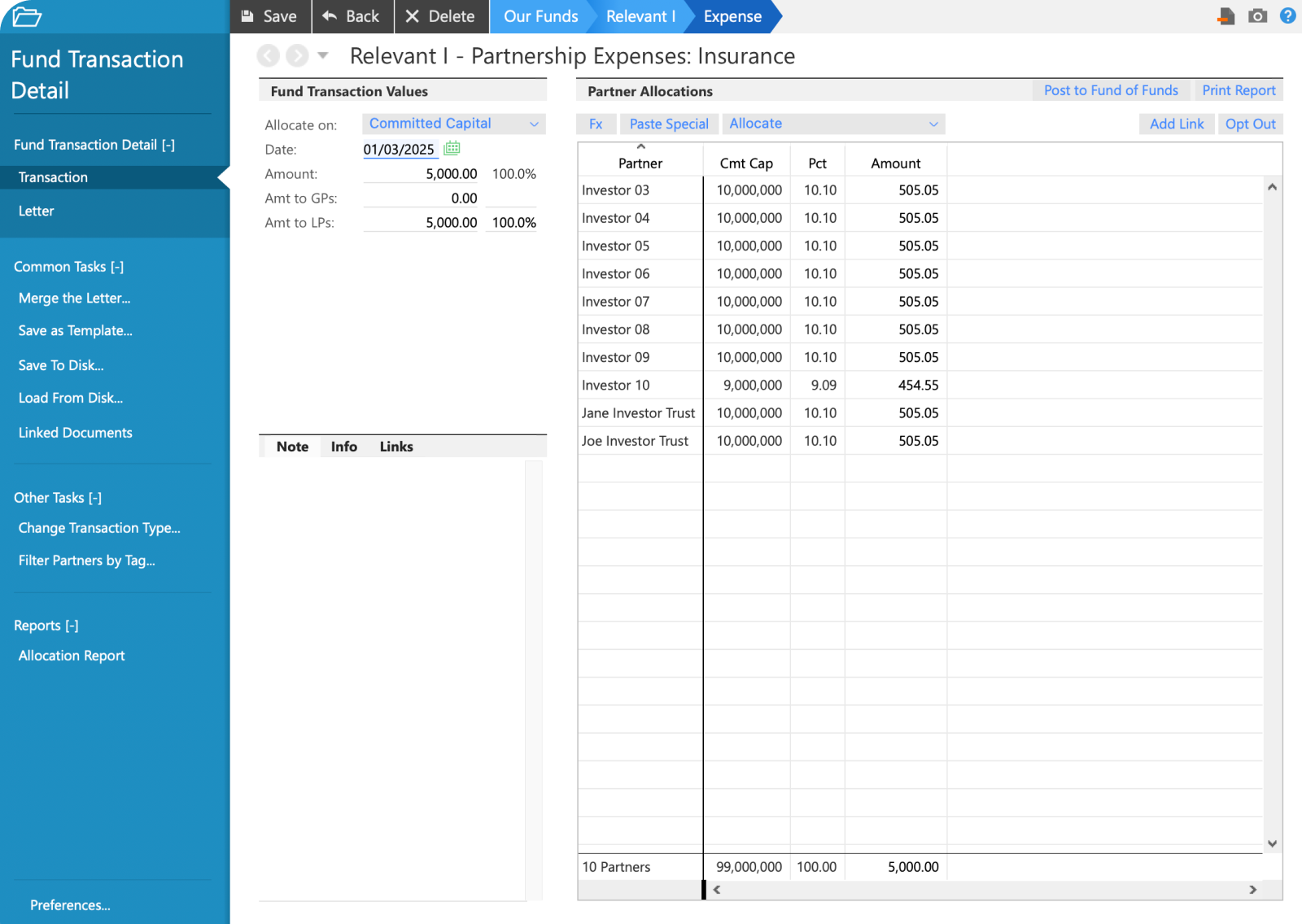The height and width of the screenshot is (924, 1302).
Task: Open the Allocation Report
Action: [72, 656]
